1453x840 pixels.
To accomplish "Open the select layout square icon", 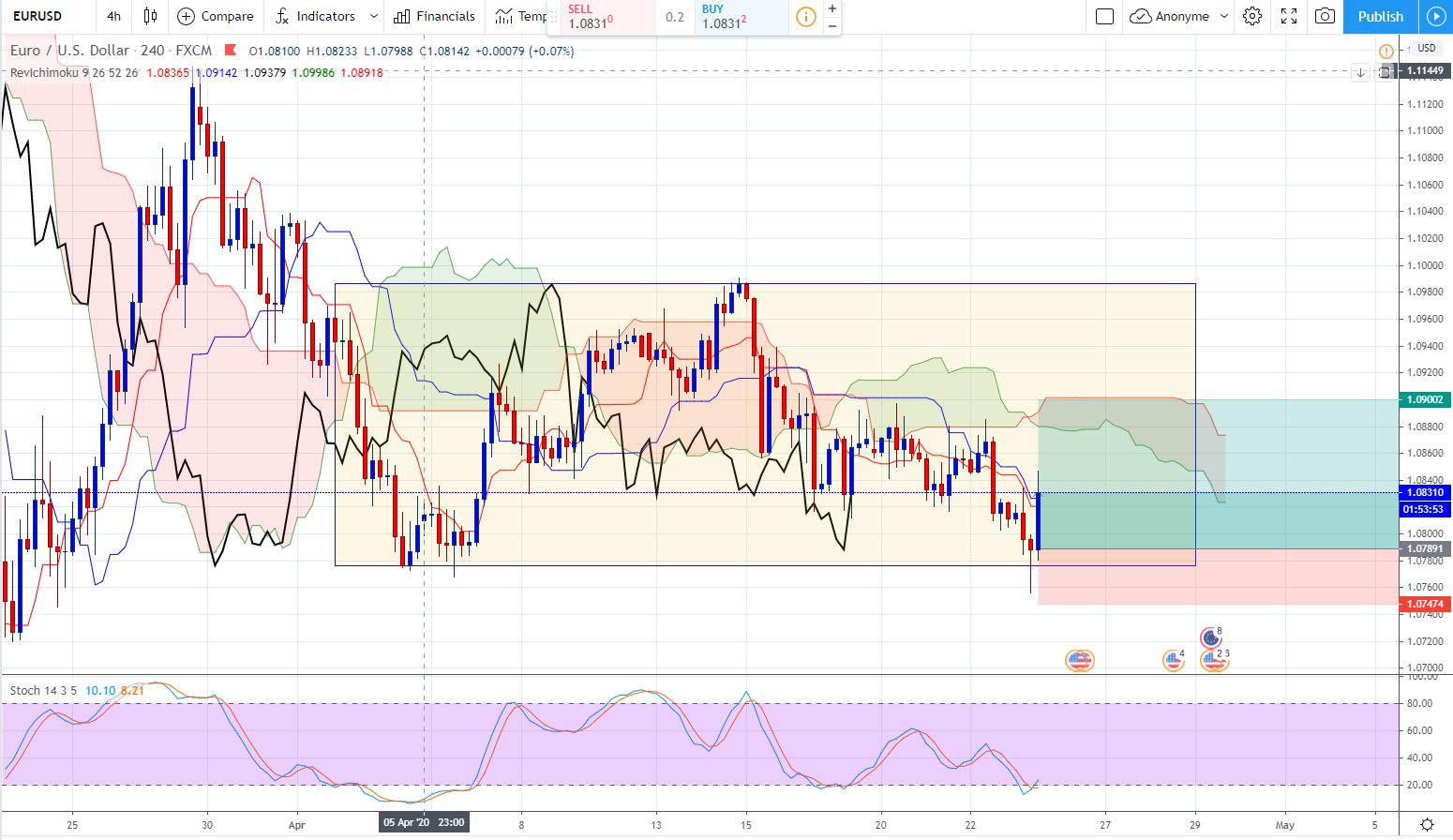I will pos(1104,16).
